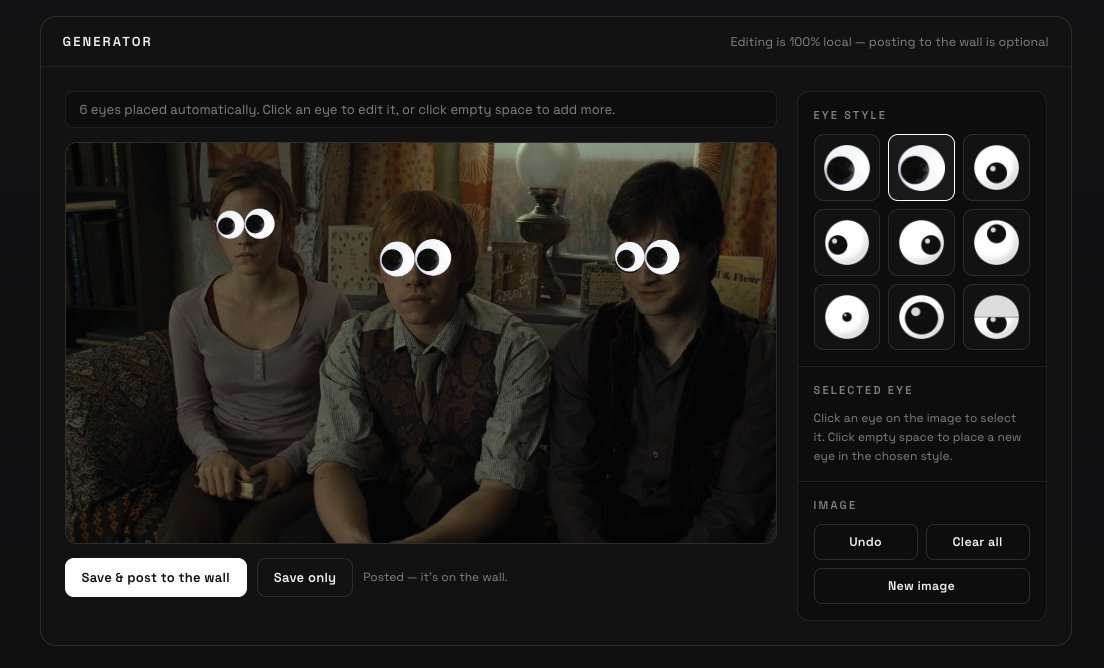Choose the half-lidded sleepy eye style
This screenshot has height=668, width=1104.
[x=996, y=317]
